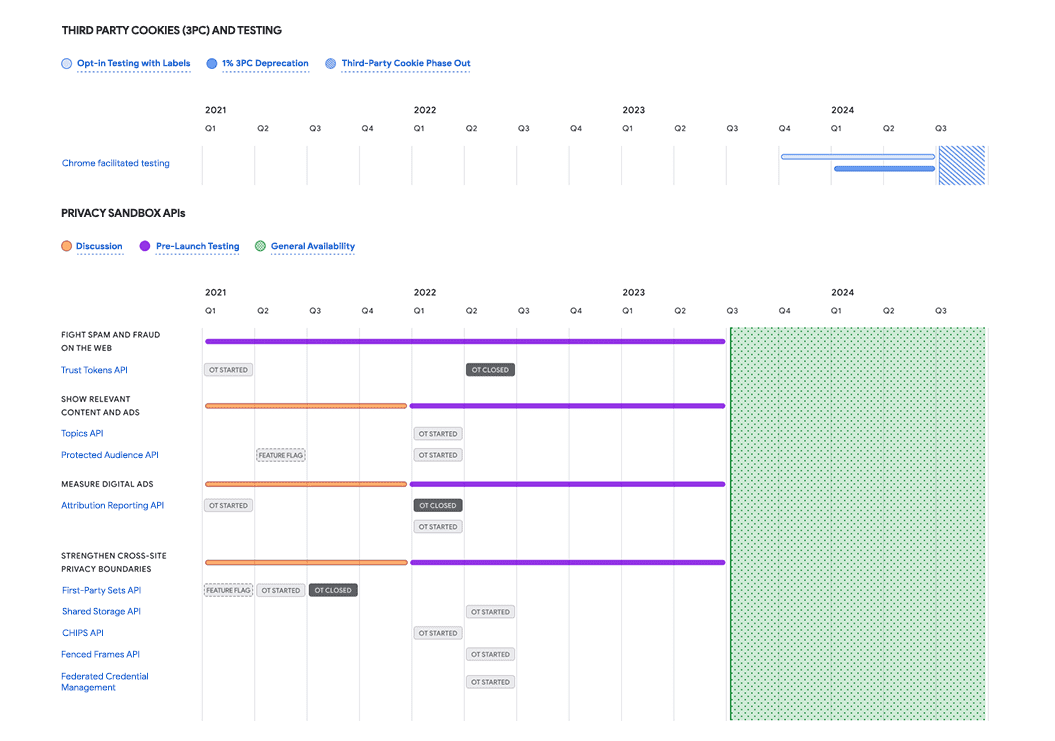Toggle the OT CLOSED badge on Attribution Reporting row
The image size is (1055, 741).
tap(438, 505)
